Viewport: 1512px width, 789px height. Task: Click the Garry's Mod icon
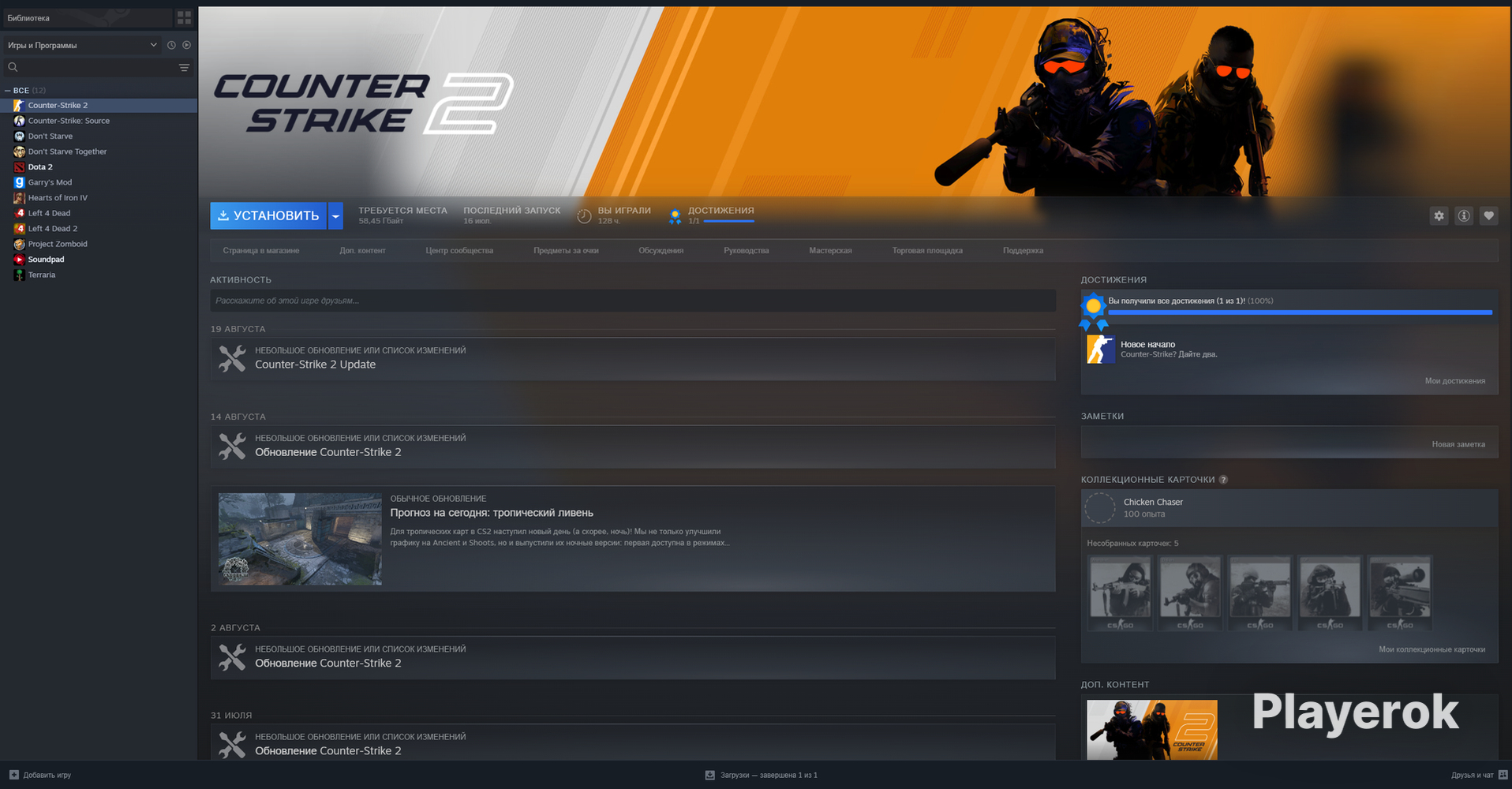20,182
